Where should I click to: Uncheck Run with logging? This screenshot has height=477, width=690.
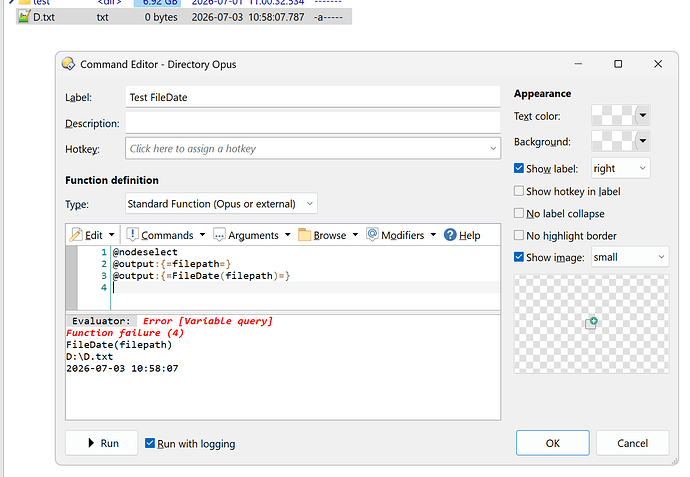(150, 443)
